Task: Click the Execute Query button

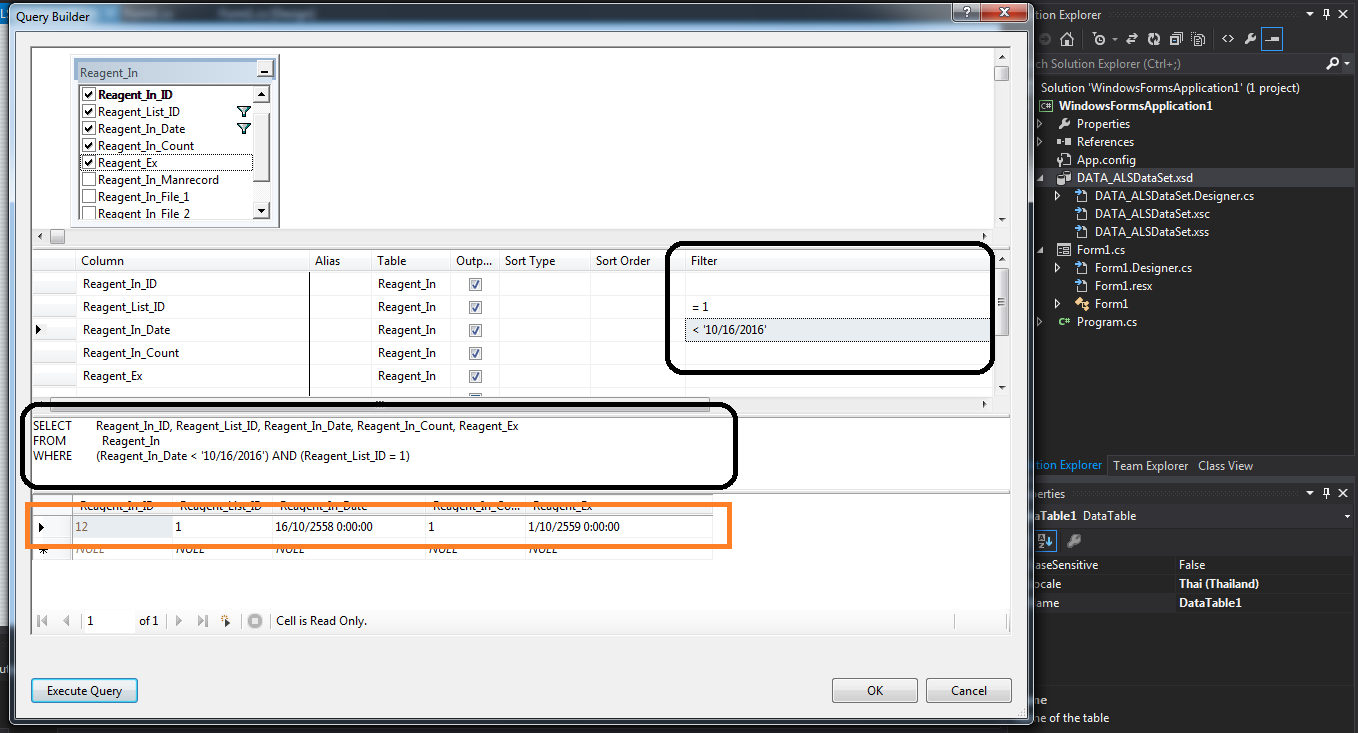Action: click(x=84, y=690)
